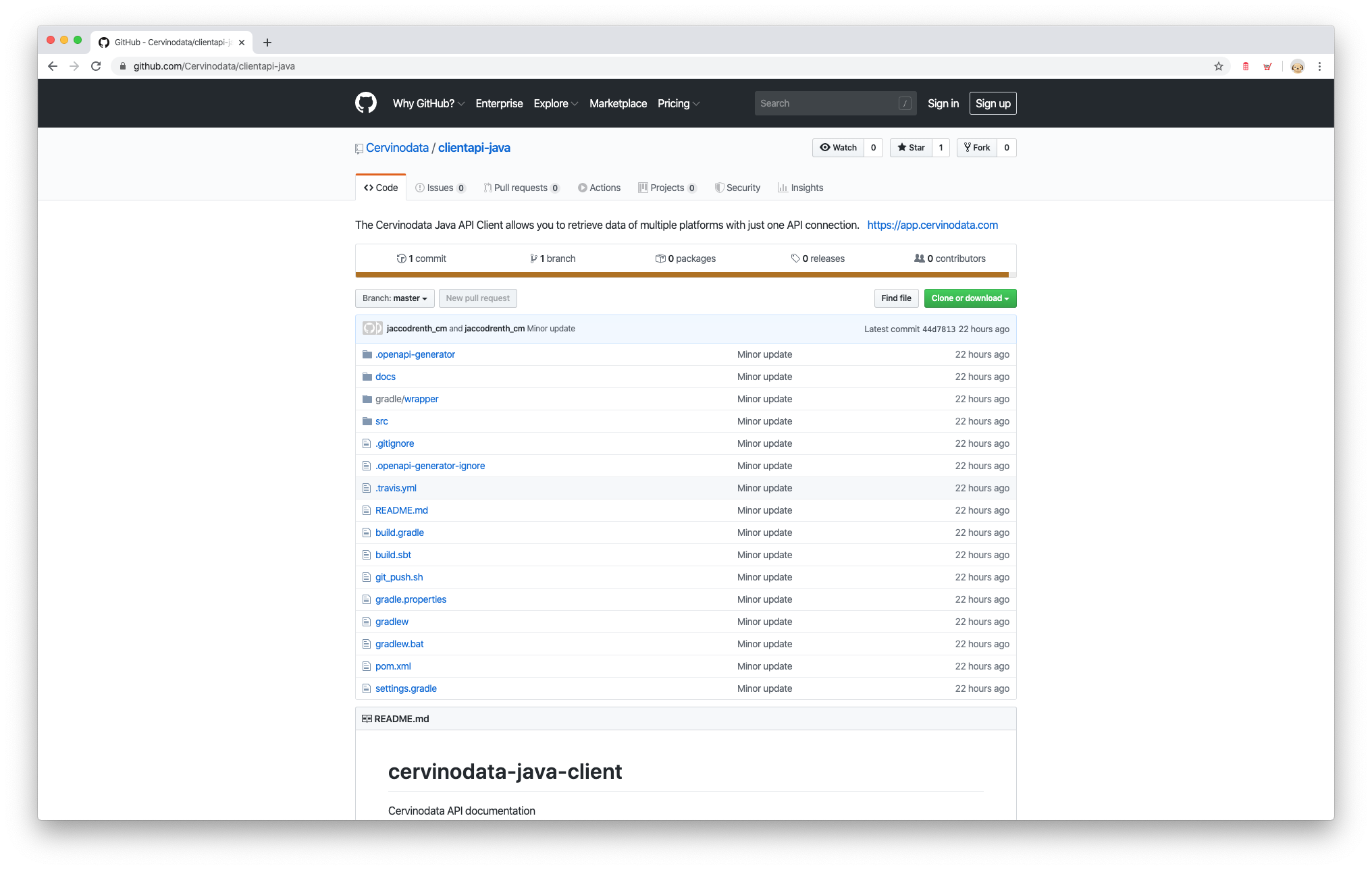The height and width of the screenshot is (870, 1372).
Task: Expand the Why GitHub? menu
Action: point(429,103)
